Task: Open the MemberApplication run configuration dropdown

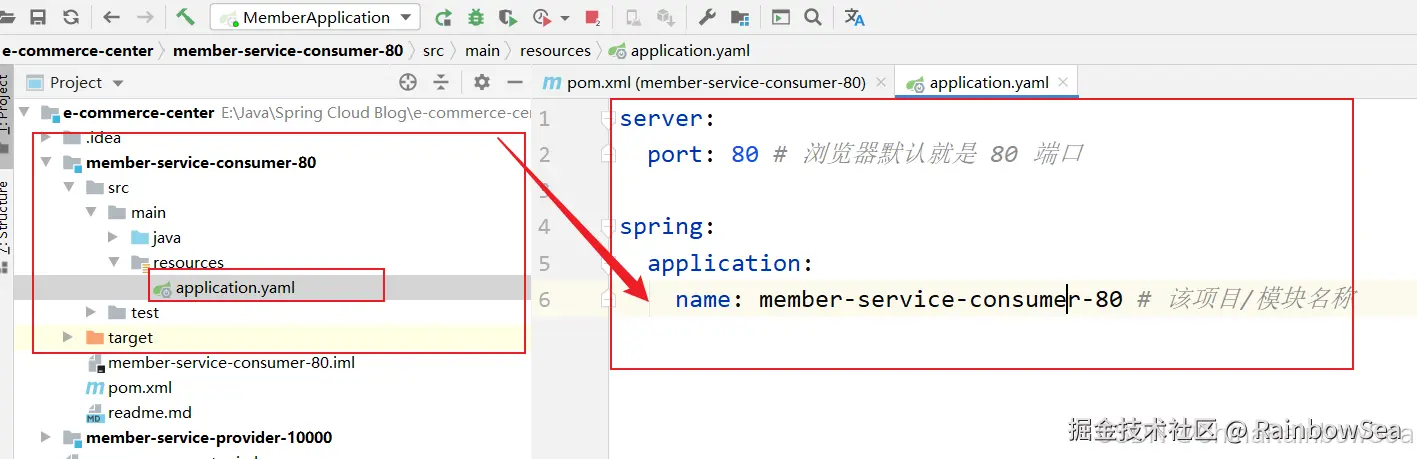Action: [x=315, y=17]
